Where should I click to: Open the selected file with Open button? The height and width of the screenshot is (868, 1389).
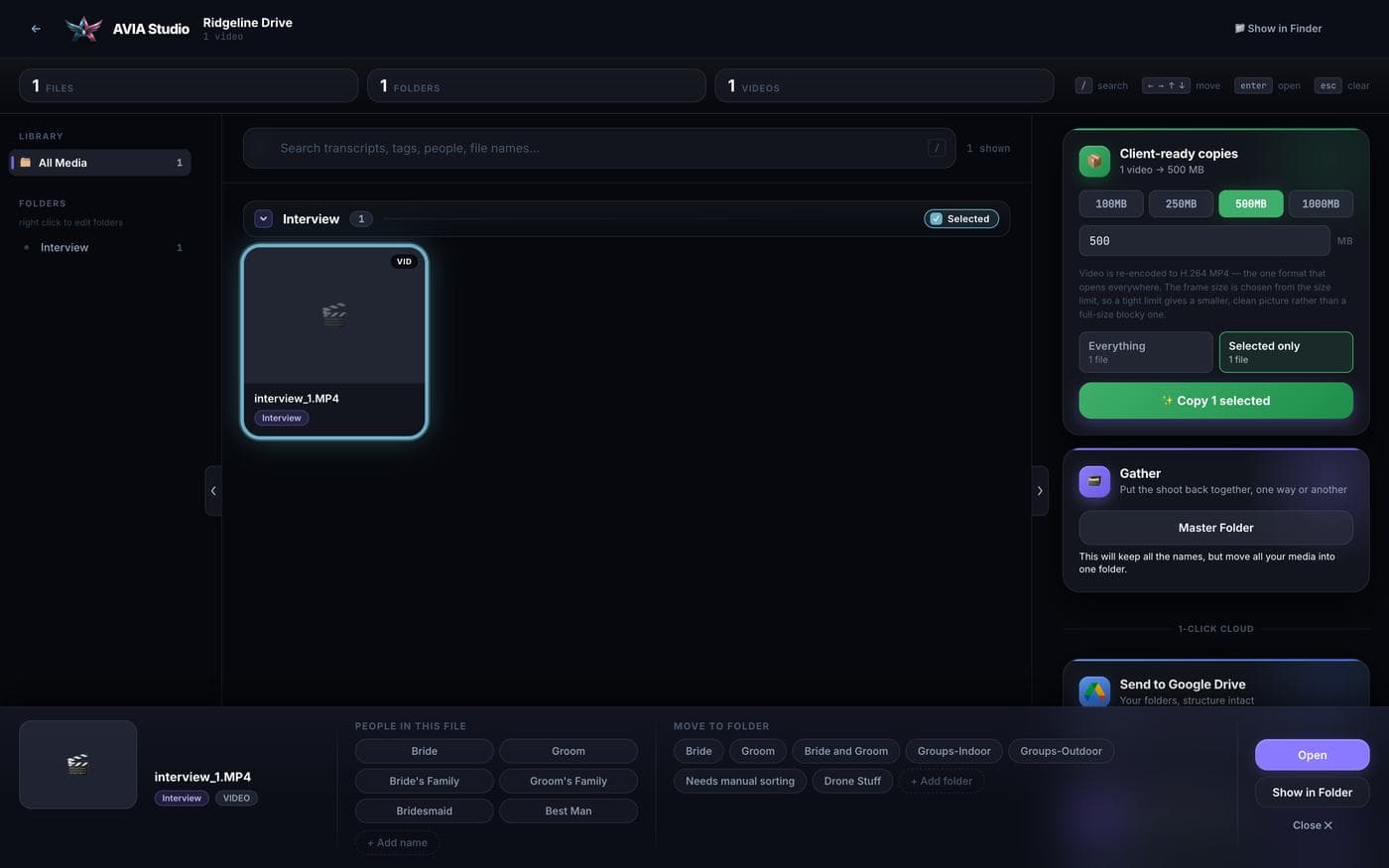pos(1312,755)
